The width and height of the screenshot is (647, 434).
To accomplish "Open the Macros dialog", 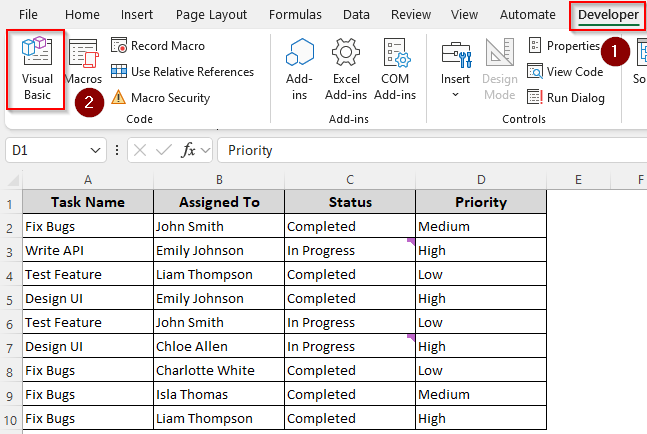I will click(83, 63).
